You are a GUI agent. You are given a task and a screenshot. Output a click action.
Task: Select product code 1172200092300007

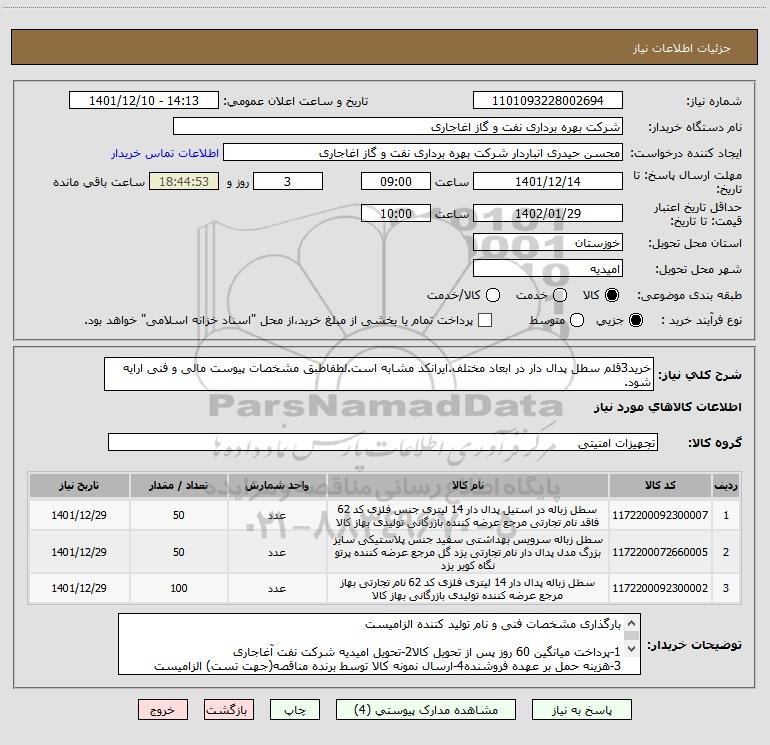(660, 515)
